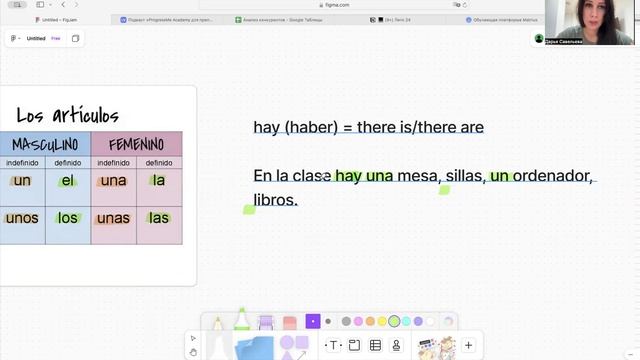Select the green highlighter tool

pos(242,319)
